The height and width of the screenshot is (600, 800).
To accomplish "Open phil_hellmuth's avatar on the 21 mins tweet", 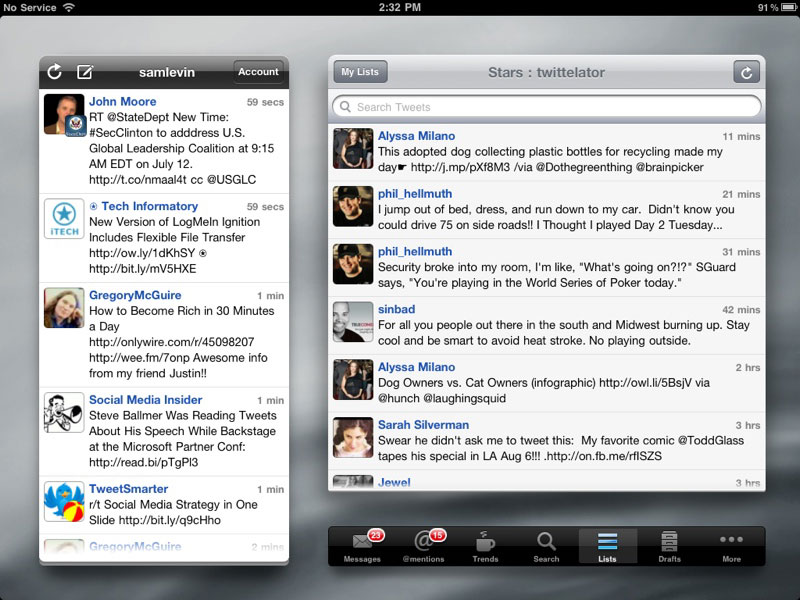I will [x=353, y=206].
